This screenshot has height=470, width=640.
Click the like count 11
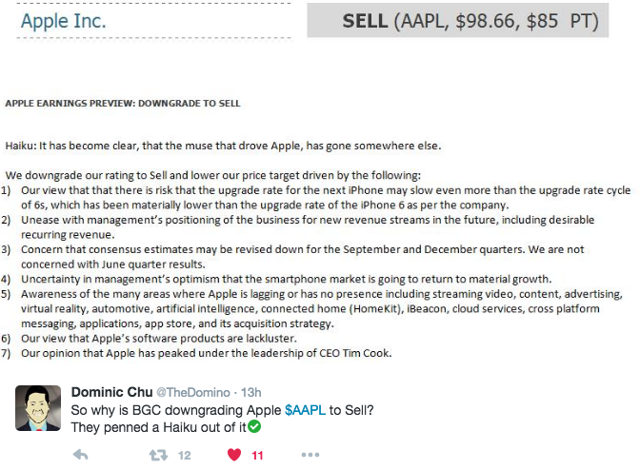[257, 455]
